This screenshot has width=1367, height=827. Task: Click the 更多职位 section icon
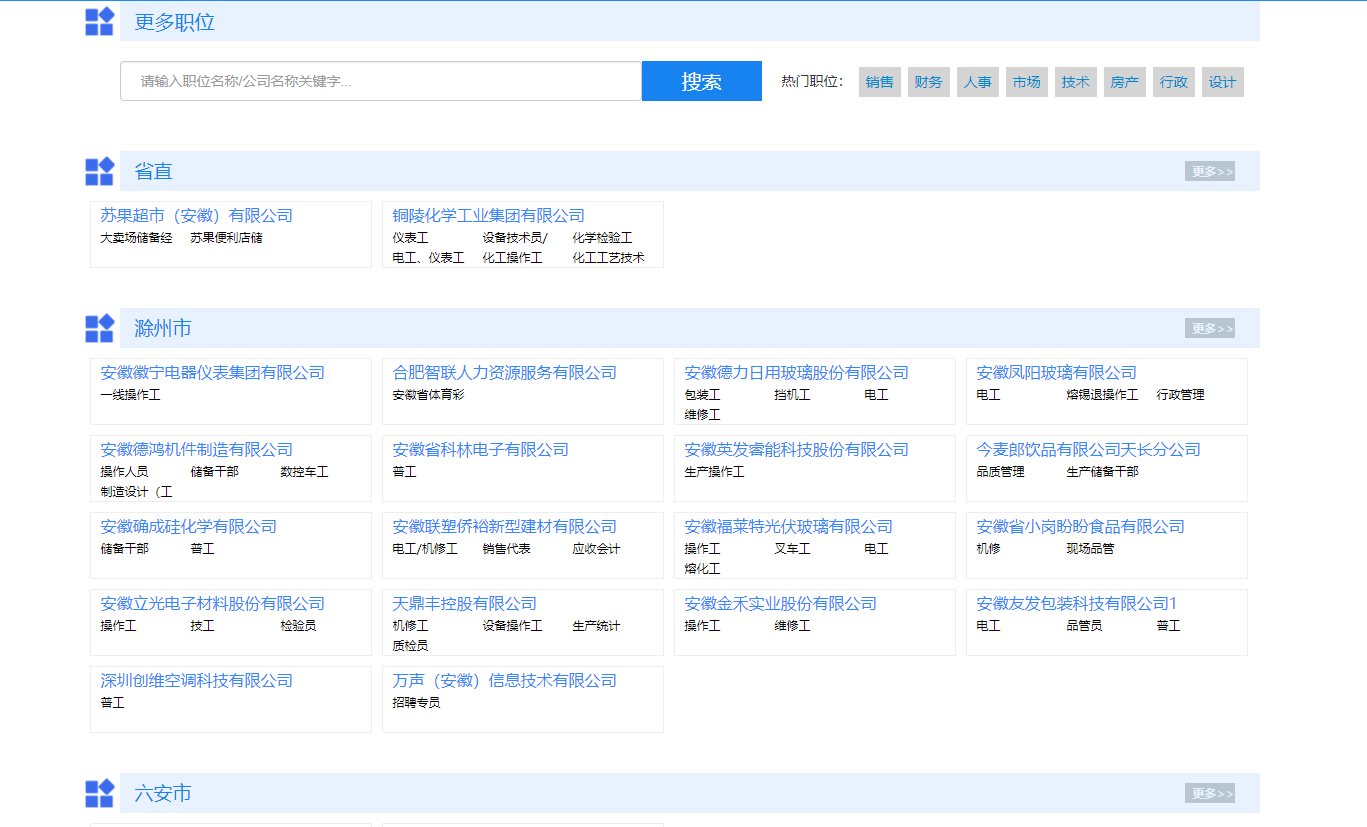tap(100, 21)
